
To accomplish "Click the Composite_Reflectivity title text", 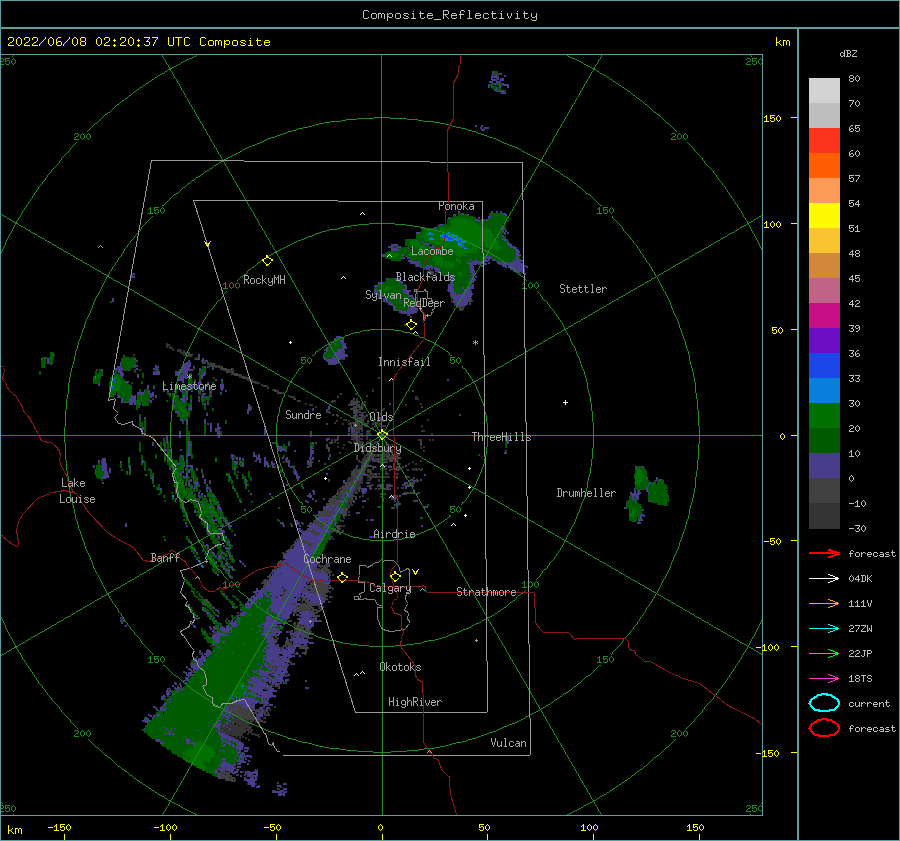I will [x=450, y=15].
